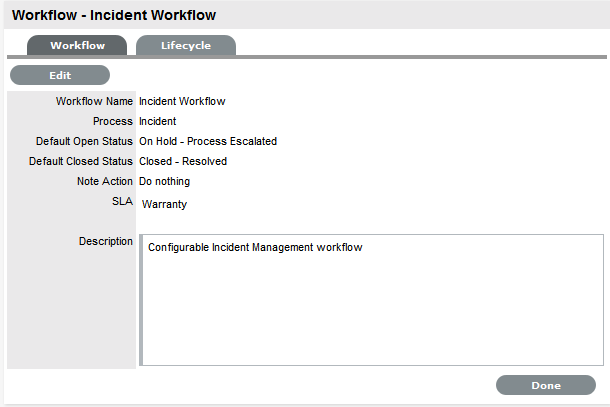Click the Process value 'Incident'
610x407 pixels.
[157, 121]
